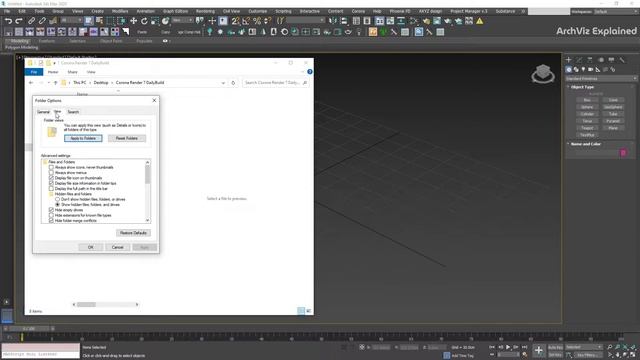Click the rectangular selection region icon
Viewport: 640px width, 360px height.
(110, 21)
